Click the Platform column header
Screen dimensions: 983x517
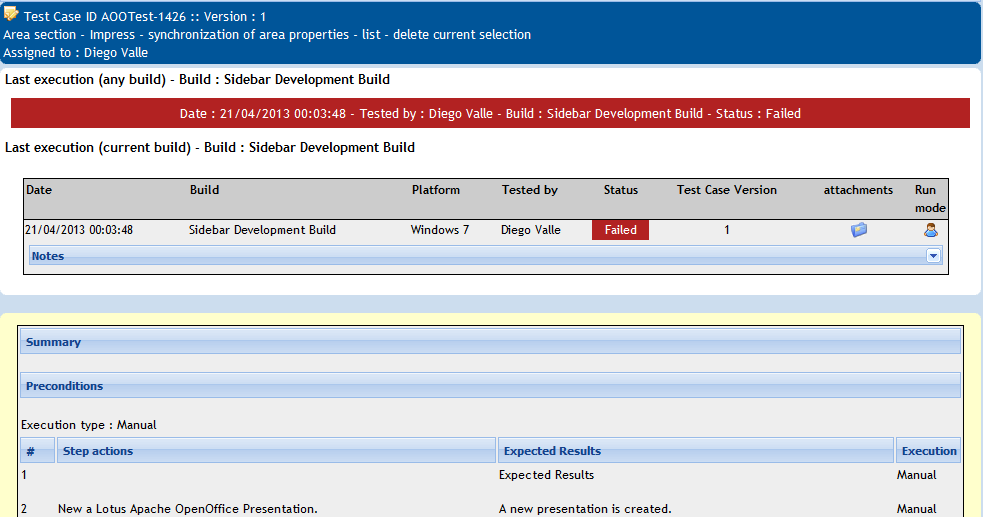point(436,190)
